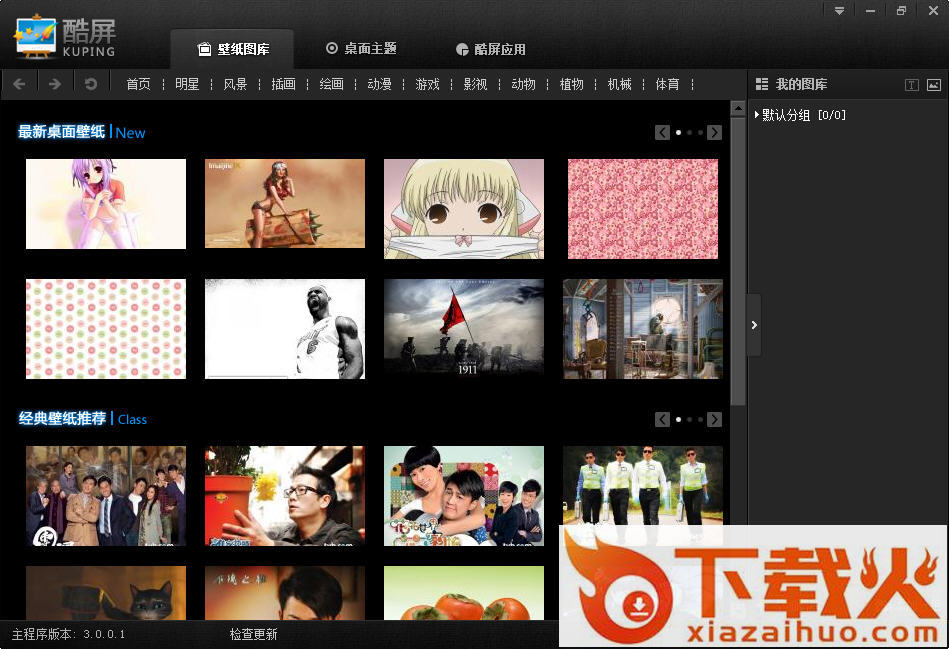Open the 酷屏应用 tab
Viewport: 949px width, 649px height.
(490, 49)
